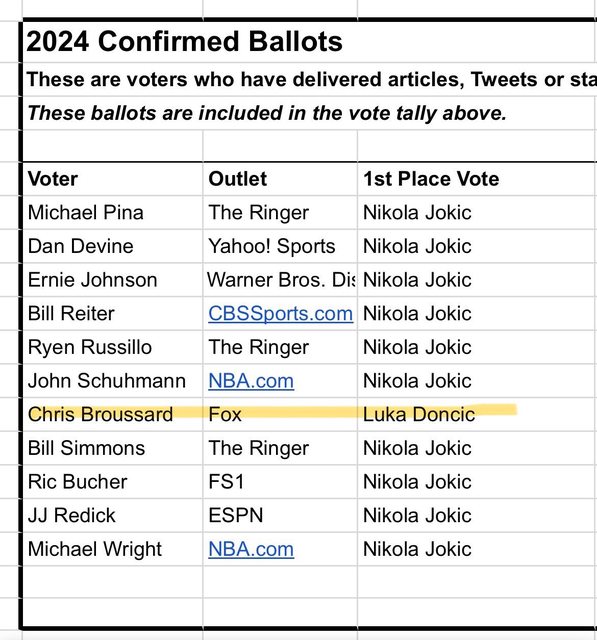This screenshot has width=597, height=640.
Task: Select the Ryen Russillo voter cell
Action: (113, 347)
